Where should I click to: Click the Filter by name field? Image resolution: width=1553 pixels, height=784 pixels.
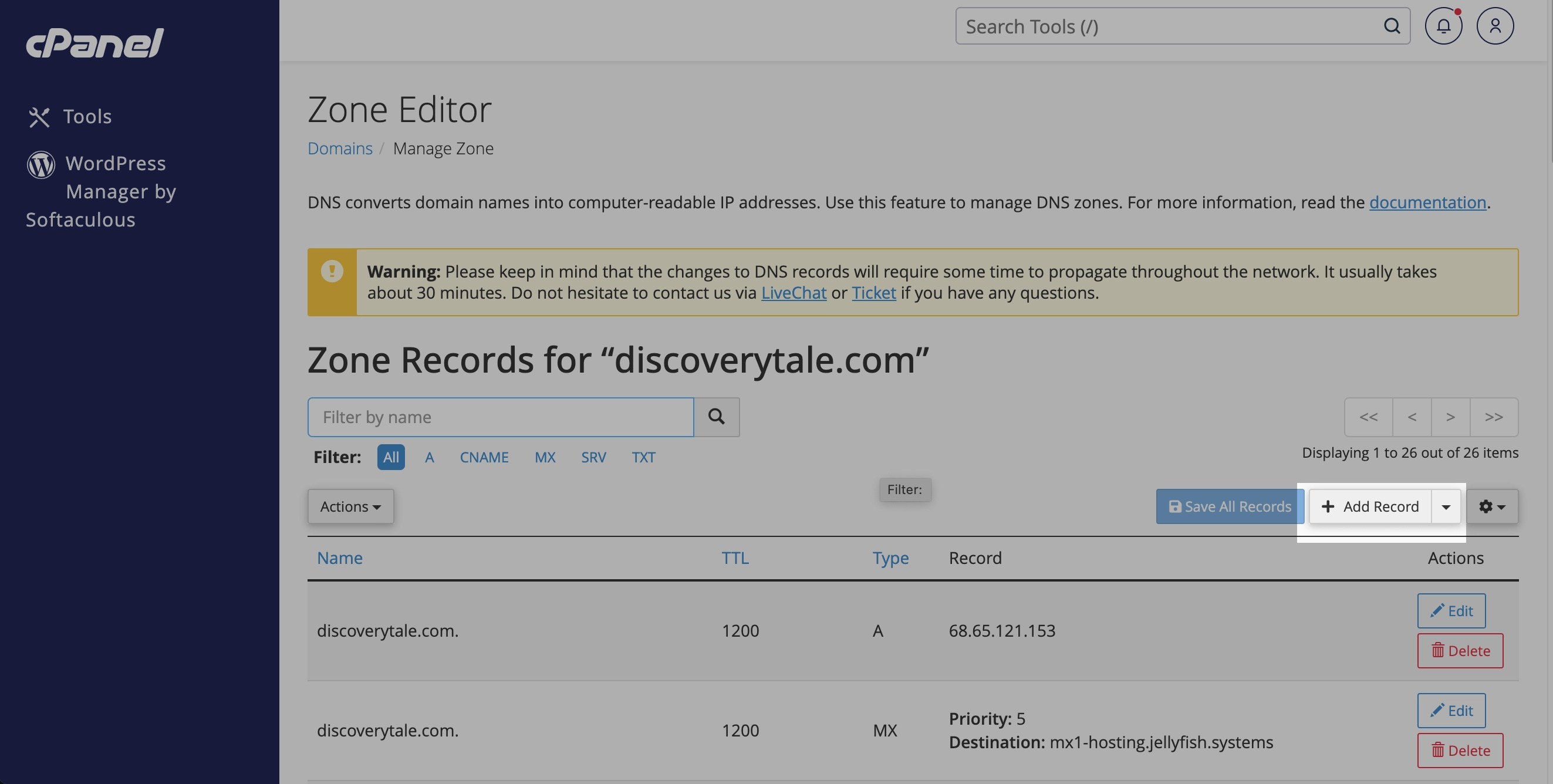pos(501,417)
